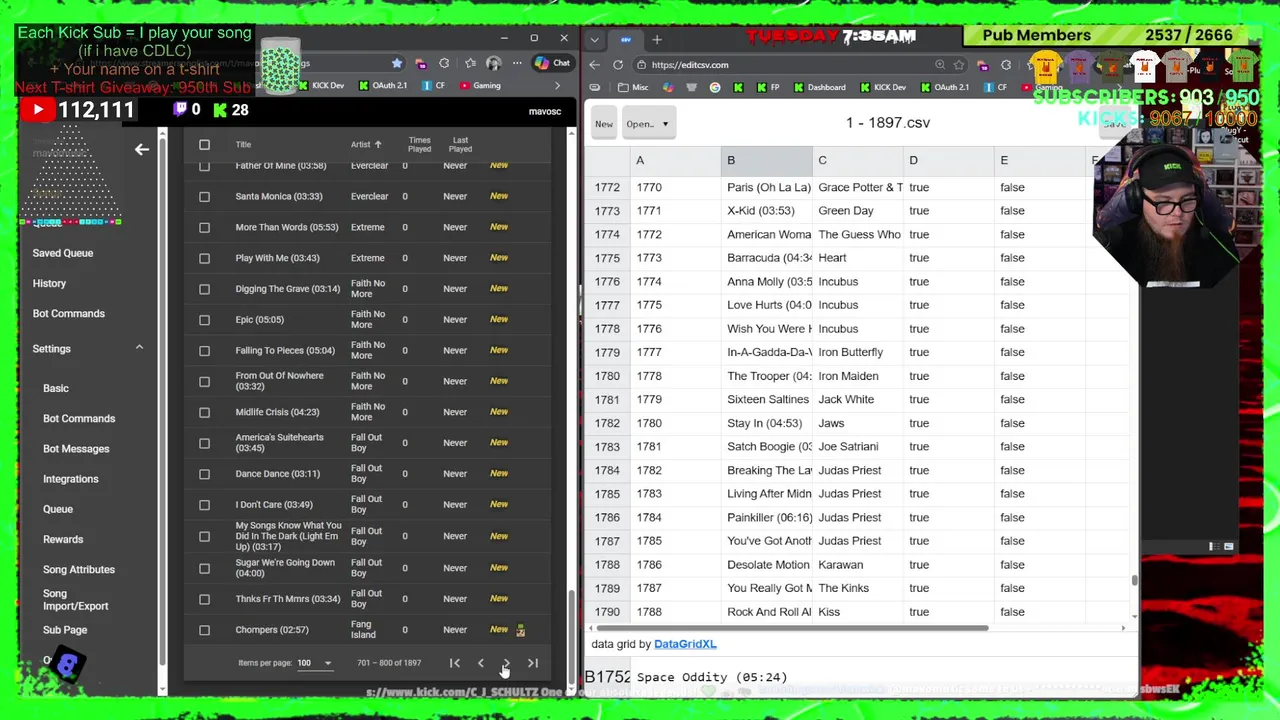This screenshot has height=720, width=1280.
Task: Sort by Times Played column
Action: pyautogui.click(x=419, y=145)
